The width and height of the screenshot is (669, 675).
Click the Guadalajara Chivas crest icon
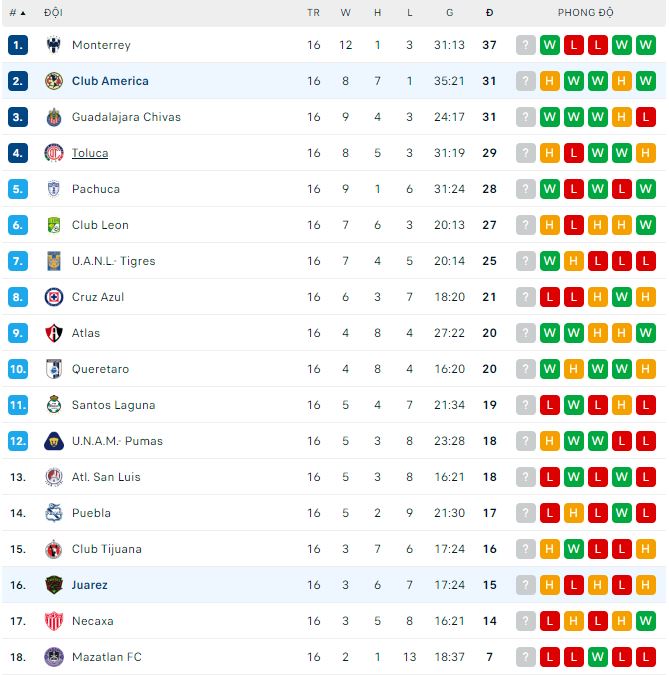point(54,117)
